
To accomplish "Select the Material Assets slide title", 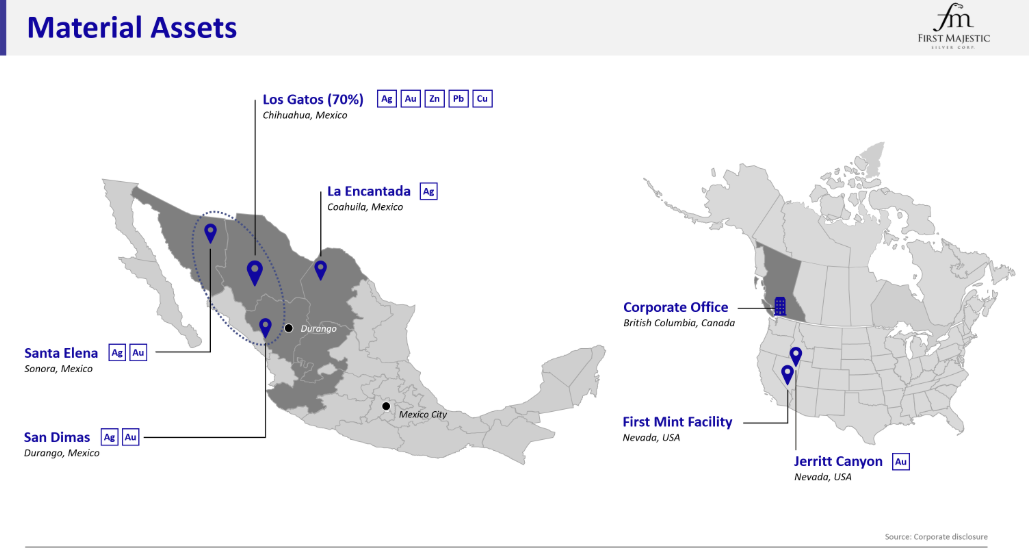I will (132, 27).
